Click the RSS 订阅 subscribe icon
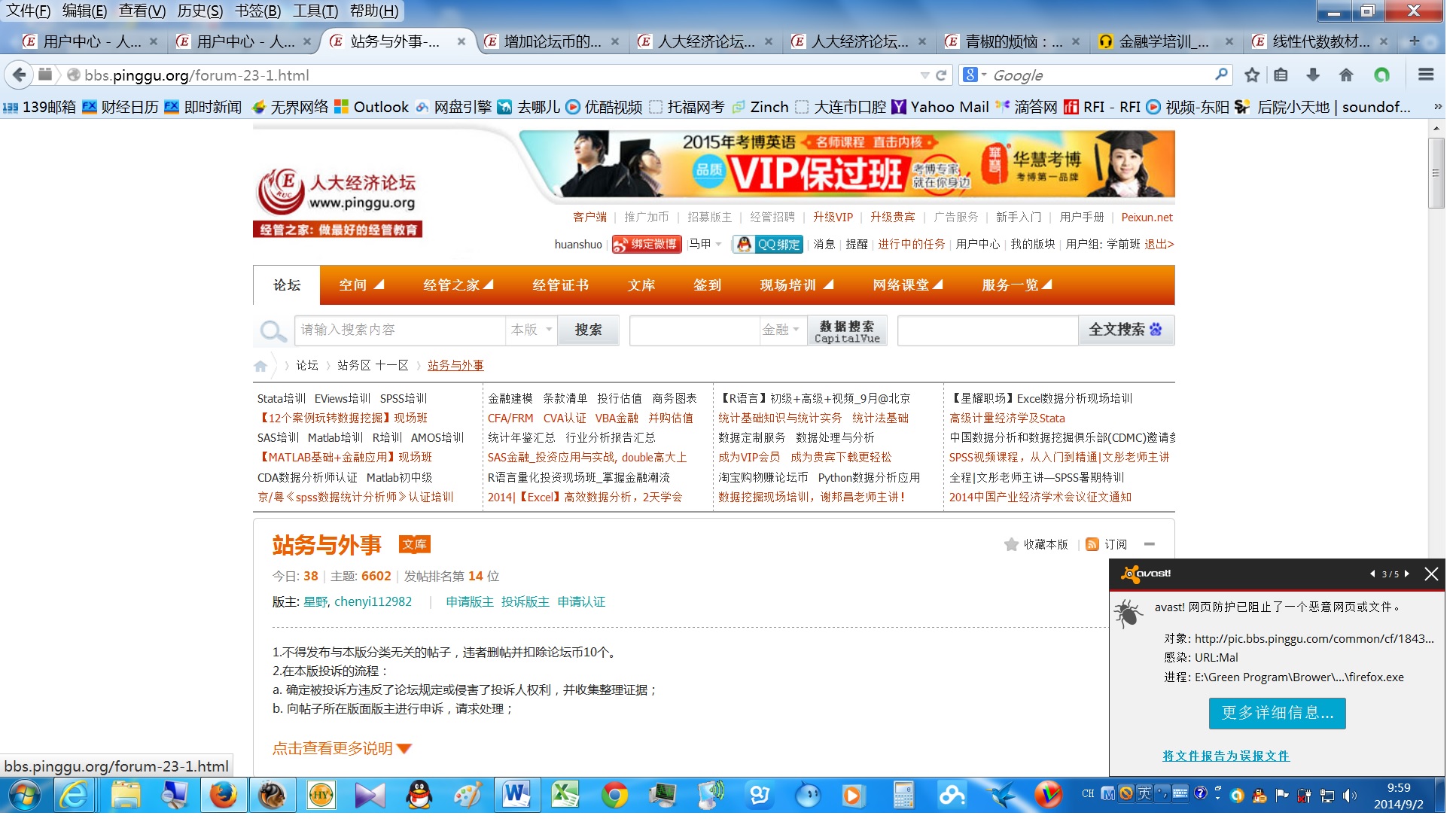The height and width of the screenshot is (837, 1456). click(x=1092, y=544)
